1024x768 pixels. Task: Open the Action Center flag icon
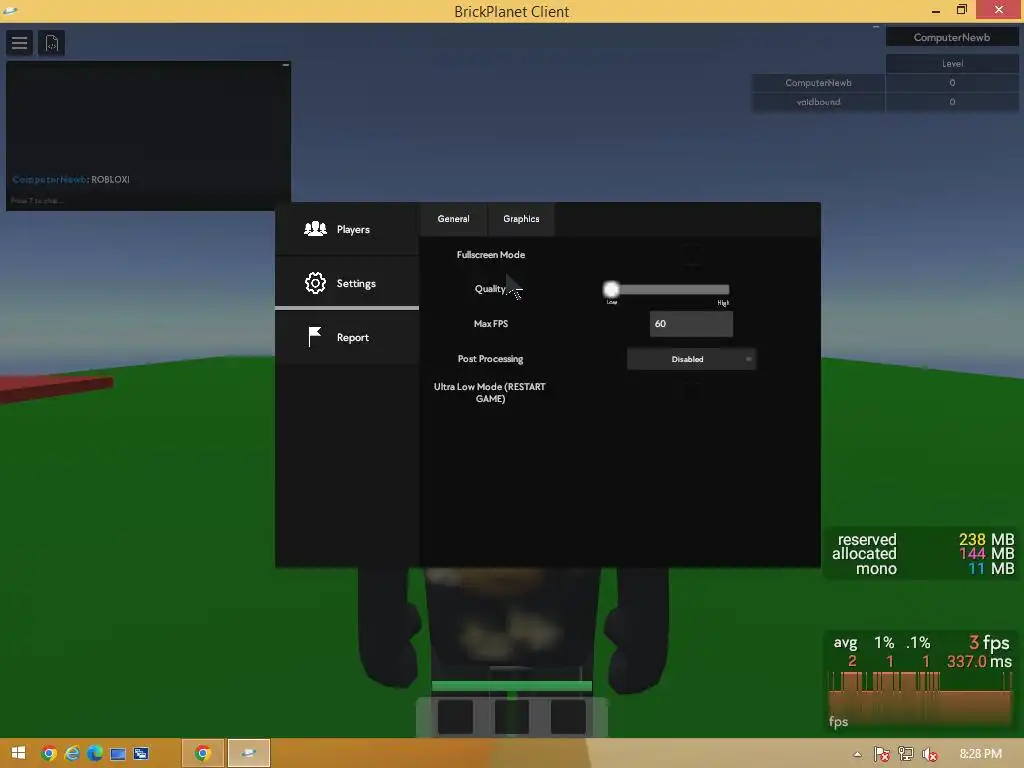pos(881,754)
